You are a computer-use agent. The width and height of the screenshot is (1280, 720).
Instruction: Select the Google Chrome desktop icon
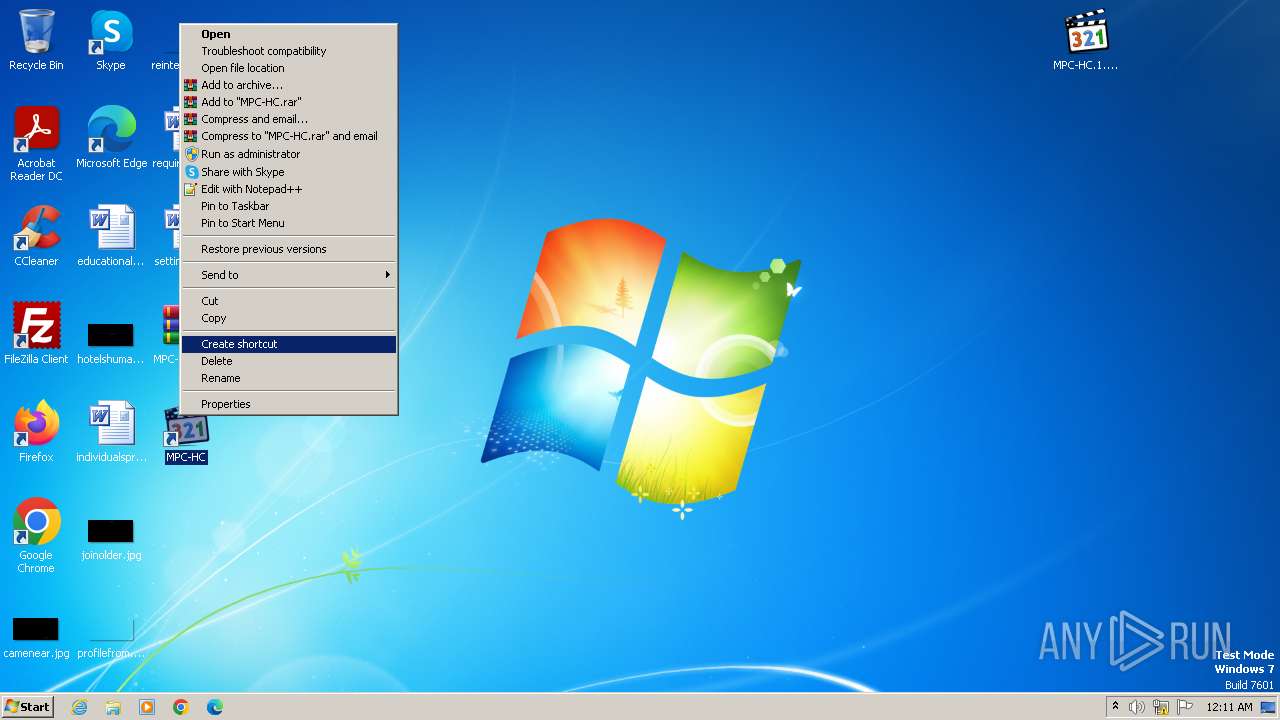[36, 535]
